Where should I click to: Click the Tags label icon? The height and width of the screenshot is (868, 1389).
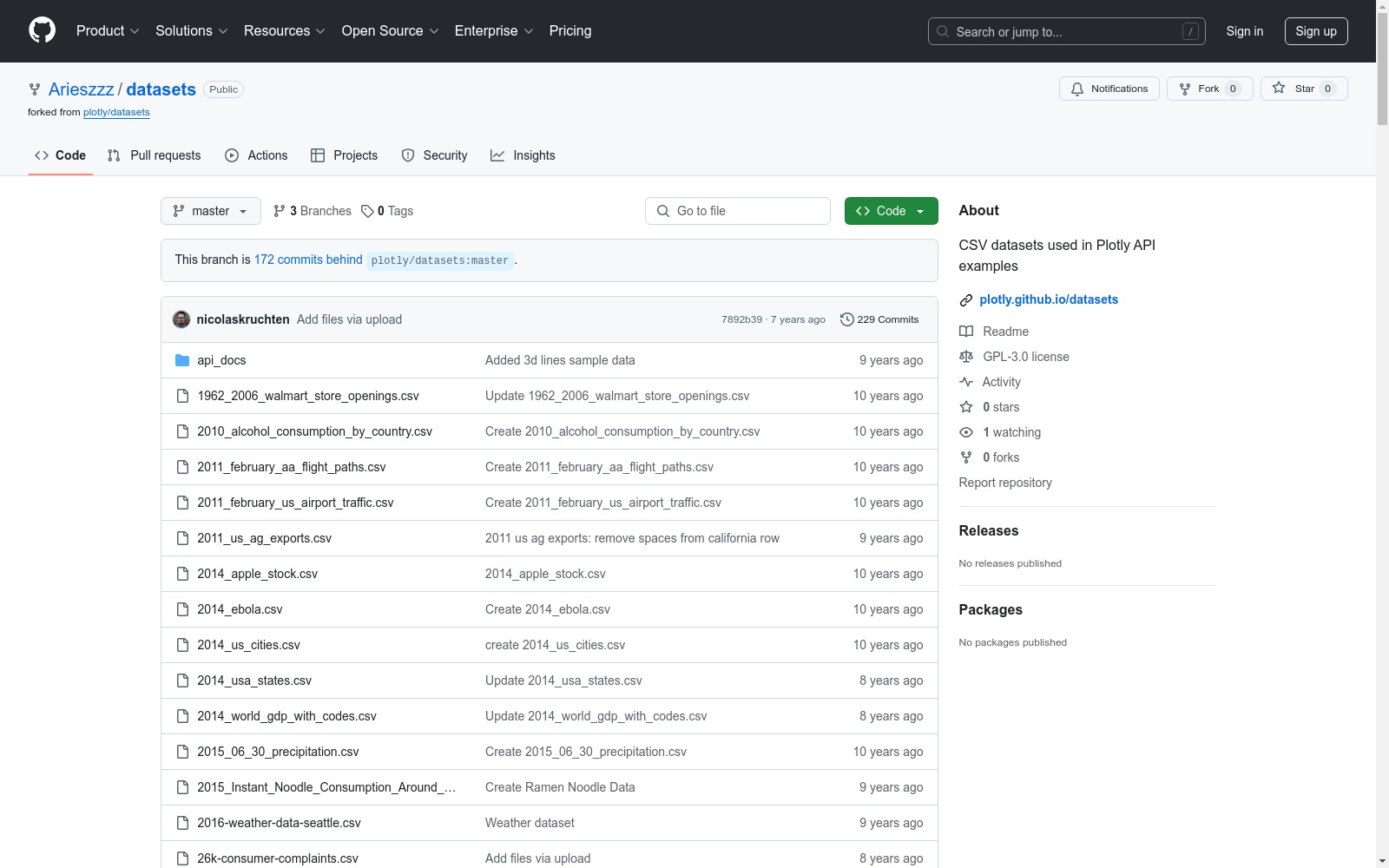[x=367, y=211]
